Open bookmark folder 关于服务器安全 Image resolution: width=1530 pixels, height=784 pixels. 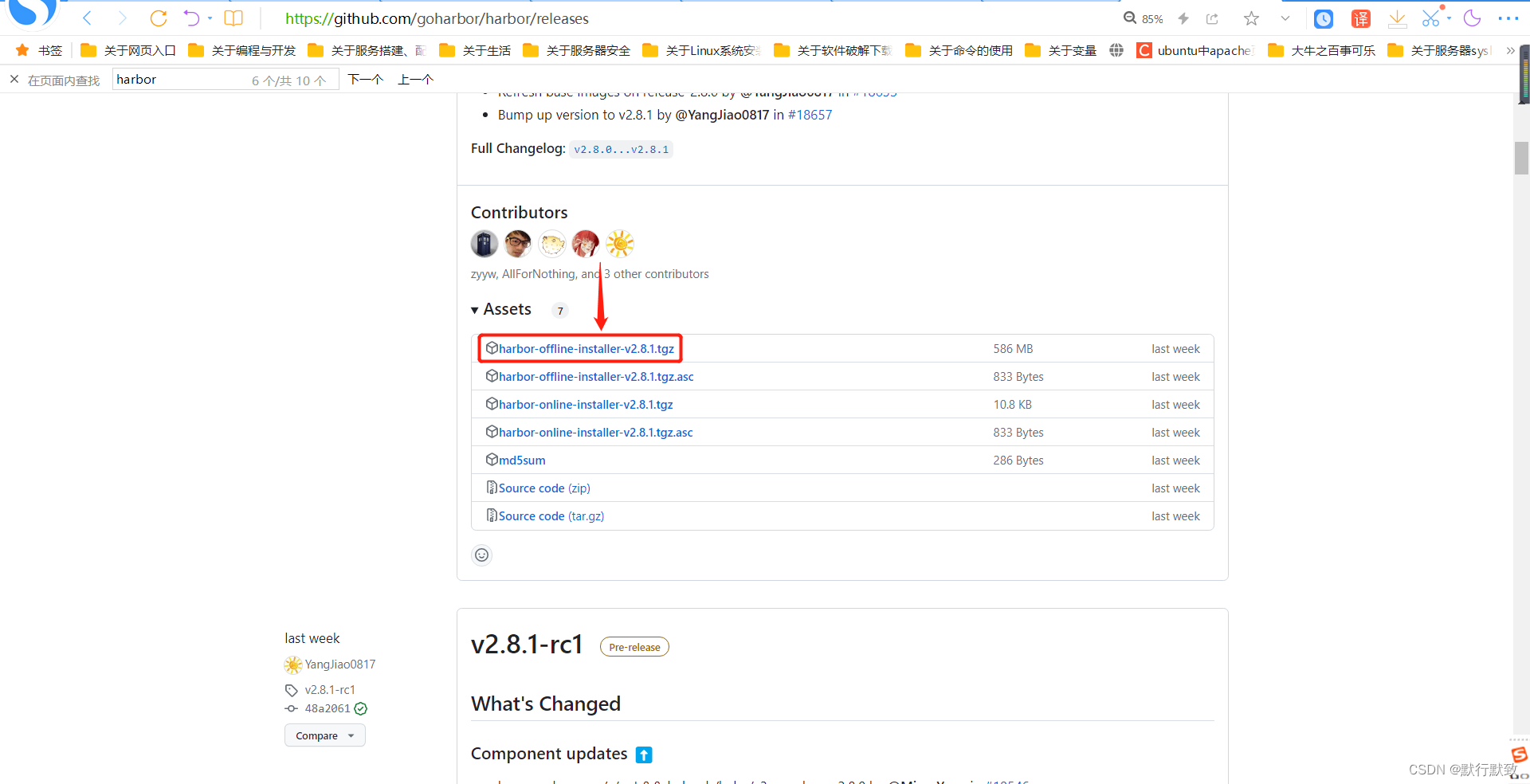point(577,50)
